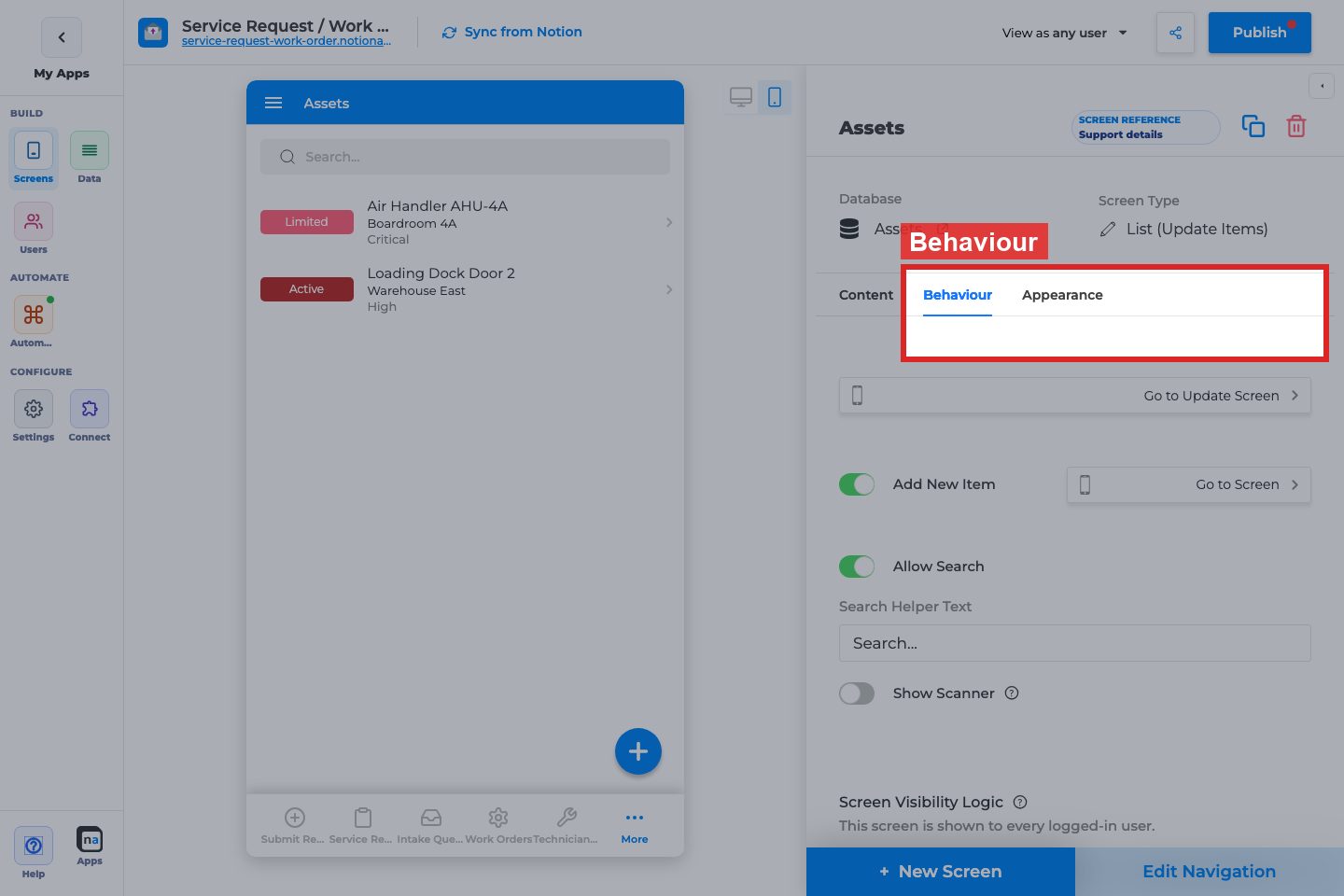
Task: Switch preview to mobile view
Action: click(x=775, y=97)
